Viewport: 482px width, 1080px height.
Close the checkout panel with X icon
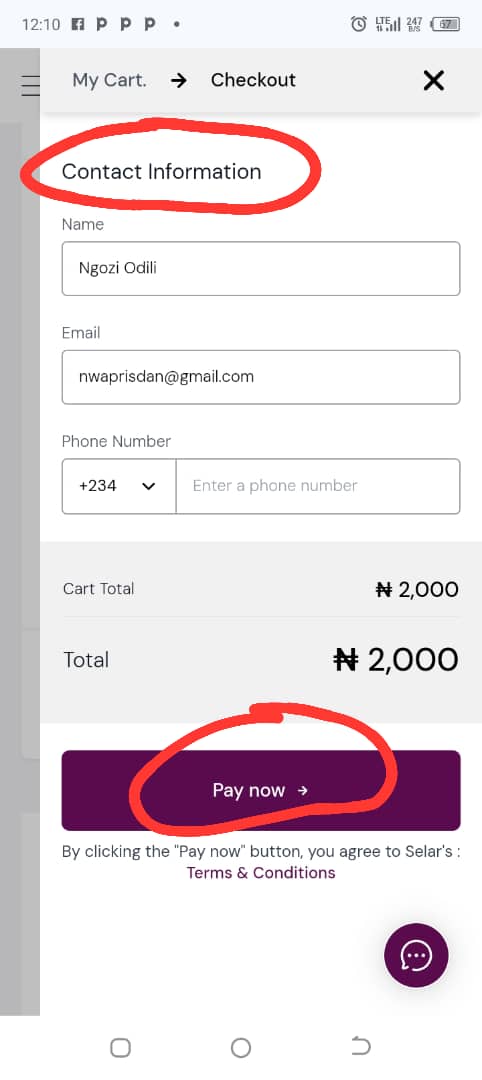[x=433, y=81]
